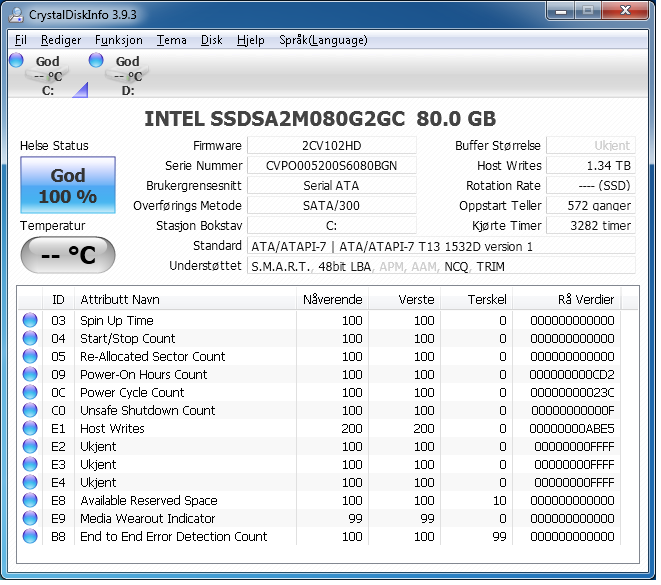Click status orb for Power Cycle Count
Viewport: 661px width, 585px height.
coord(30,392)
